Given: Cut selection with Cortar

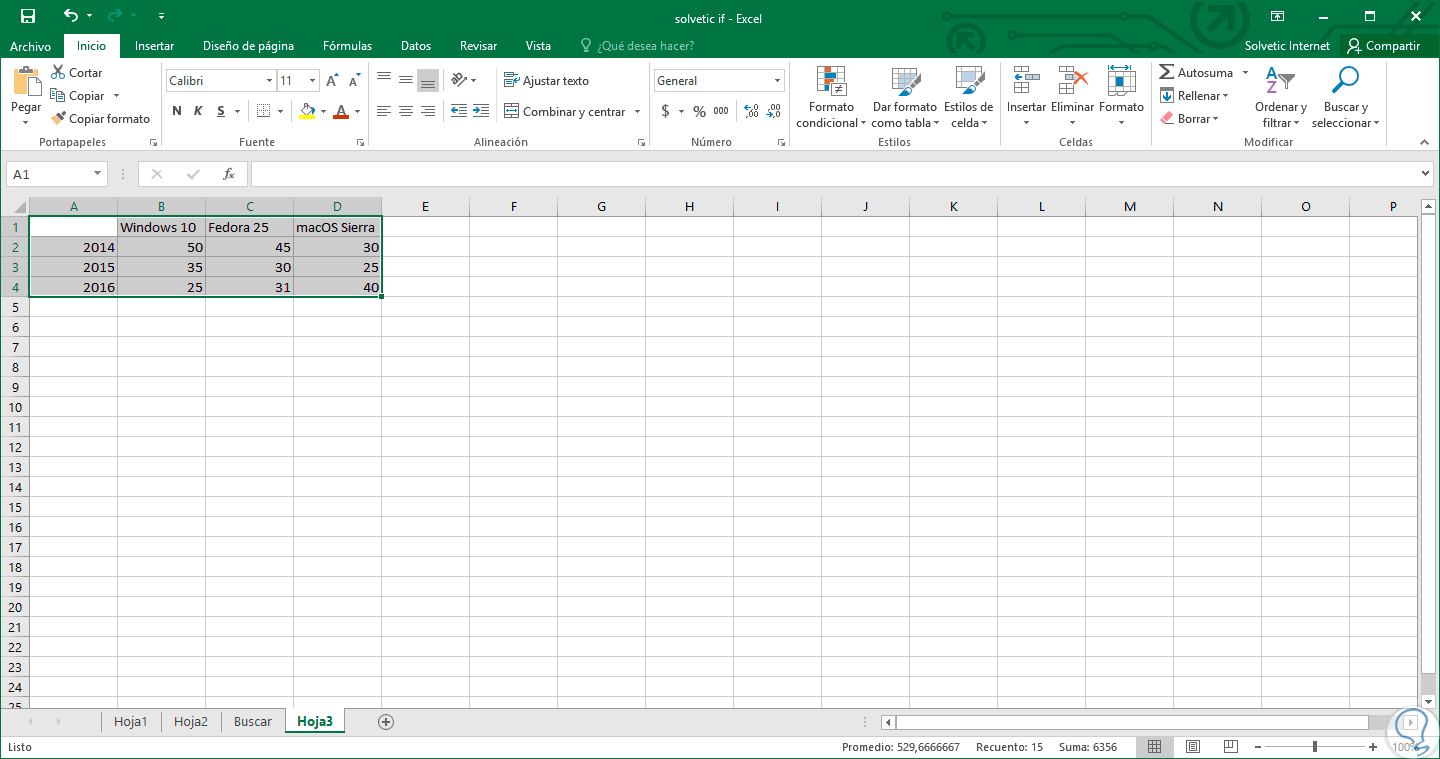Looking at the screenshot, I should 77,73.
